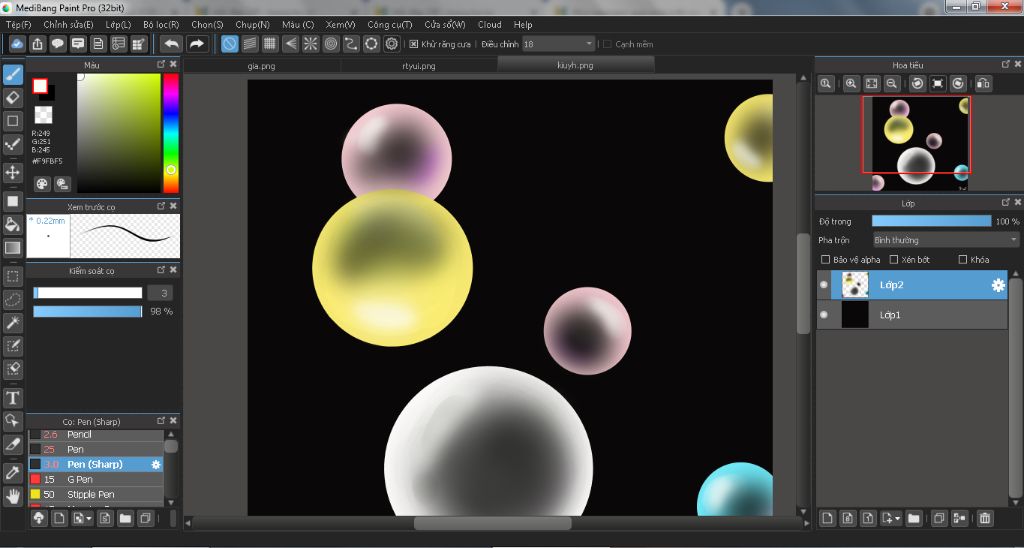The width and height of the screenshot is (1024, 548).
Task: Open the Help menu
Action: pyautogui.click(x=523, y=25)
